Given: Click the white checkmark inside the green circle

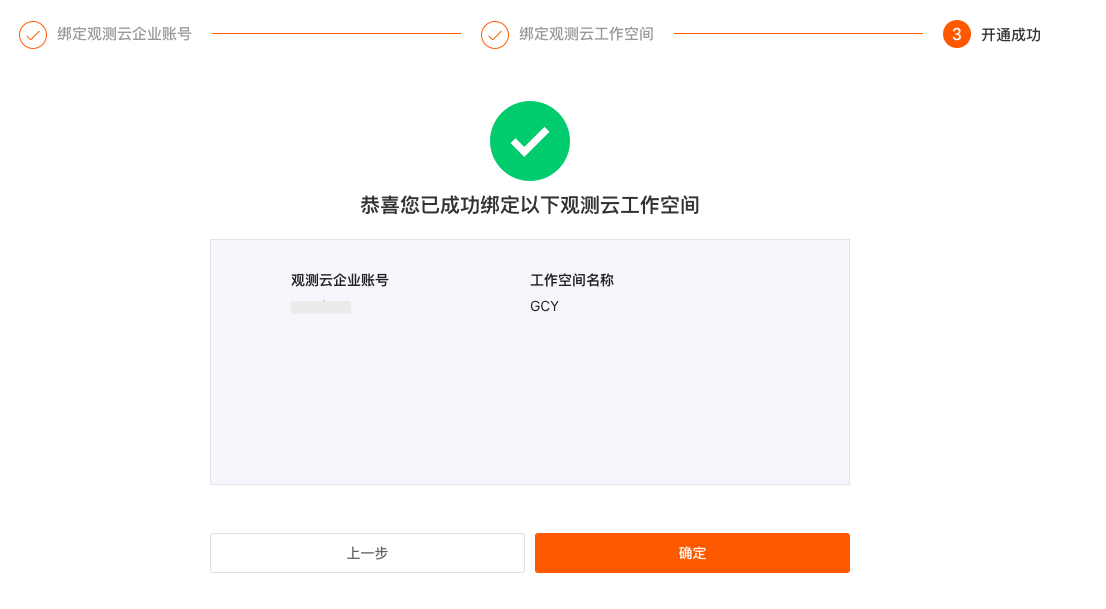Looking at the screenshot, I should (530, 142).
